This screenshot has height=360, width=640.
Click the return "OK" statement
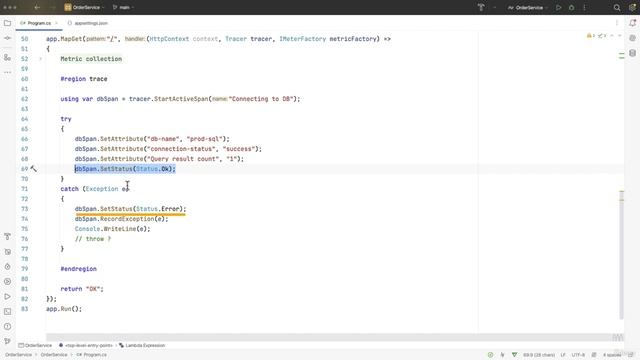coord(82,289)
